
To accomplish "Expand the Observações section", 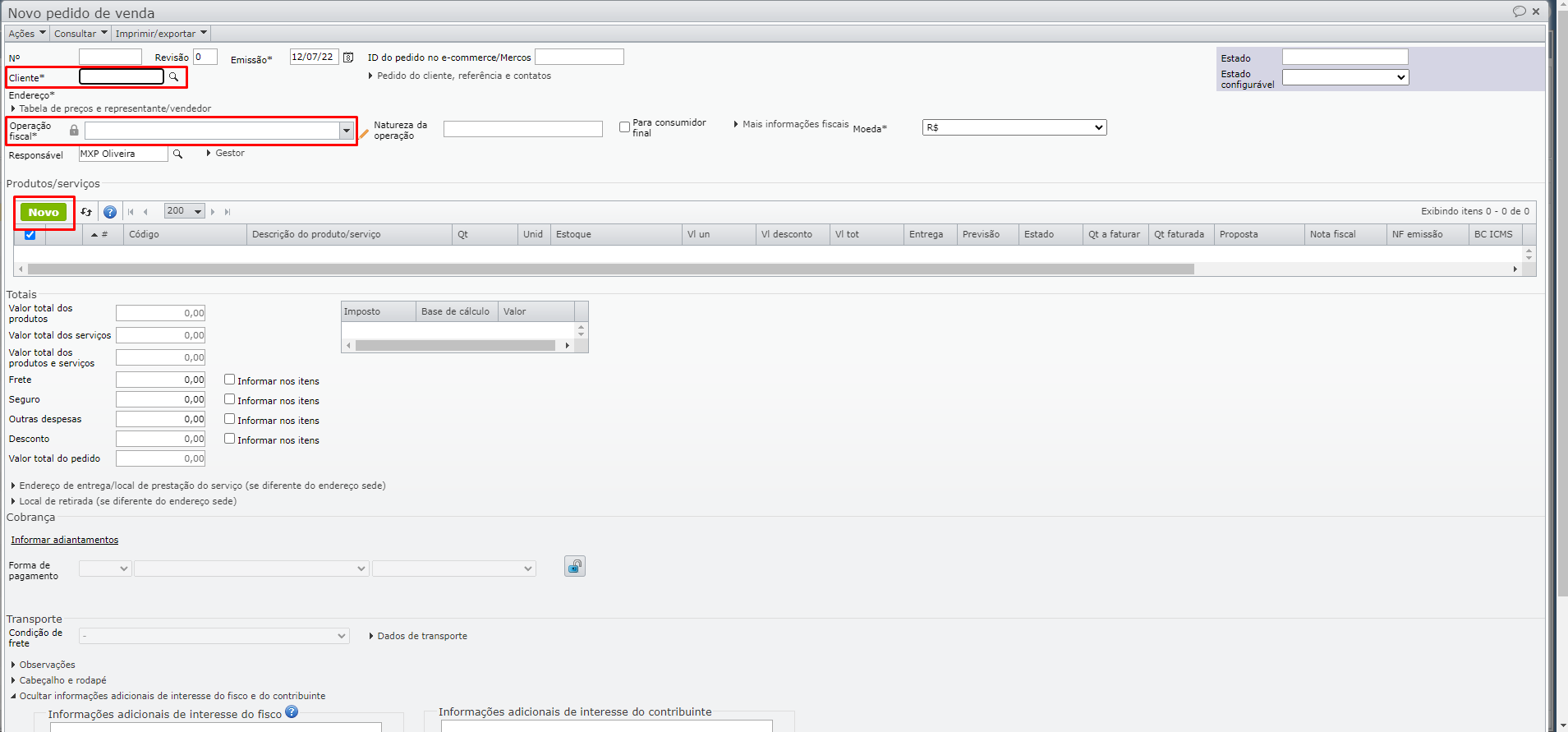I will click(43, 665).
